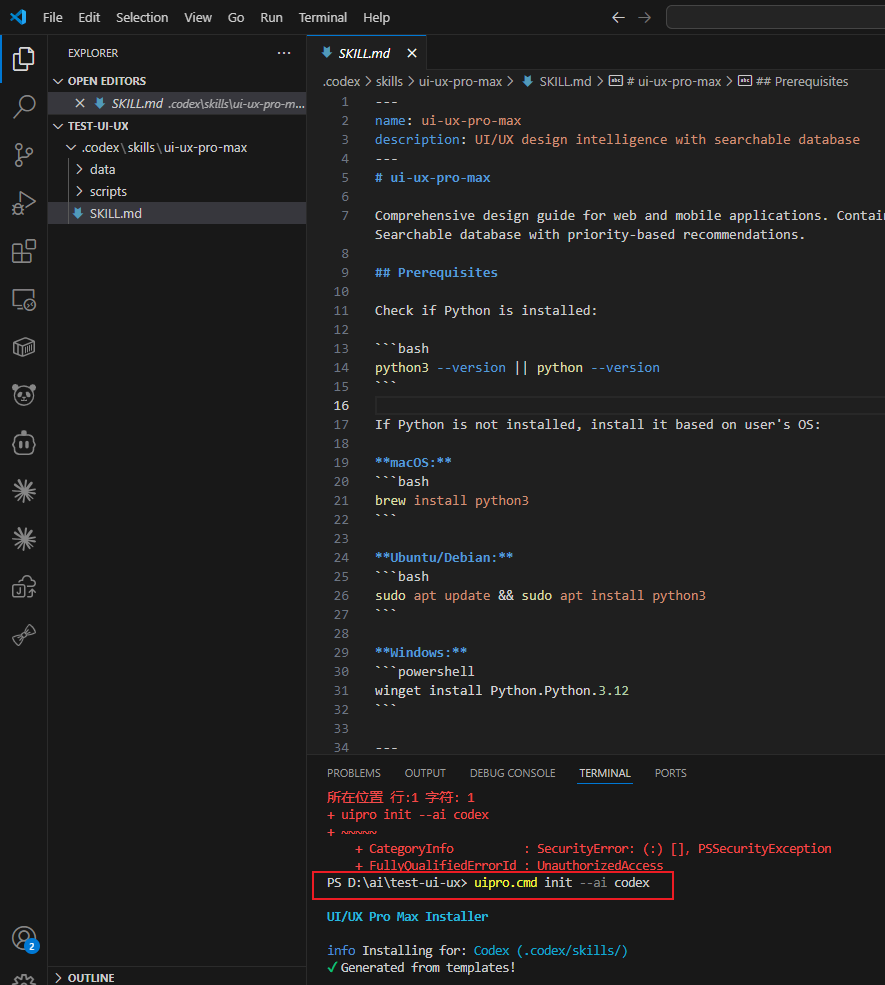Click the cube container icon in activity bar
This screenshot has width=885, height=985.
[x=23, y=347]
